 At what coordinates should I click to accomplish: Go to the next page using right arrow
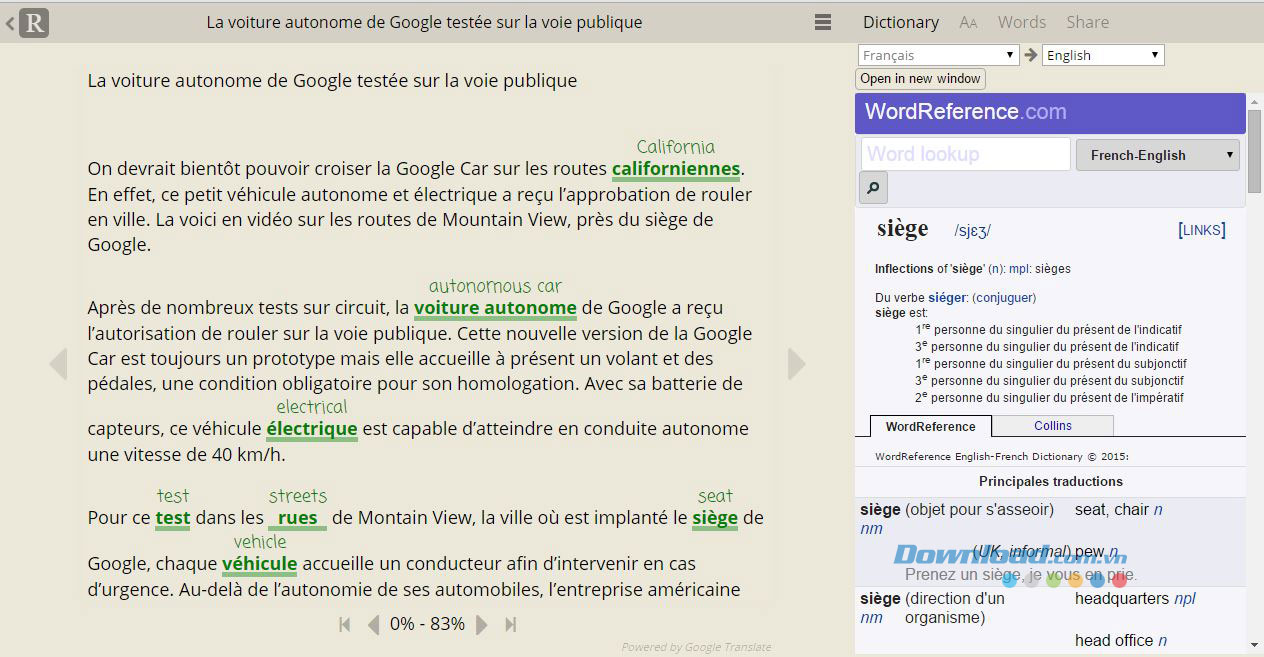pyautogui.click(x=796, y=365)
